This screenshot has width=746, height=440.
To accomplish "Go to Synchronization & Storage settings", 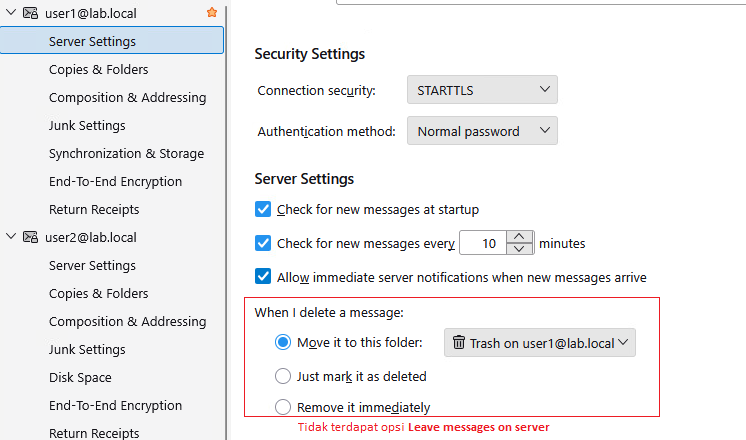I will click(x=126, y=154).
